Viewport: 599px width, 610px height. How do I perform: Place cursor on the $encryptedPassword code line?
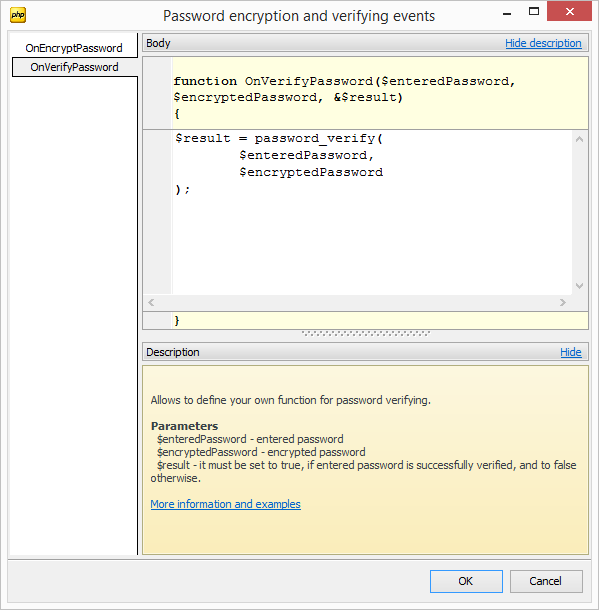311,172
